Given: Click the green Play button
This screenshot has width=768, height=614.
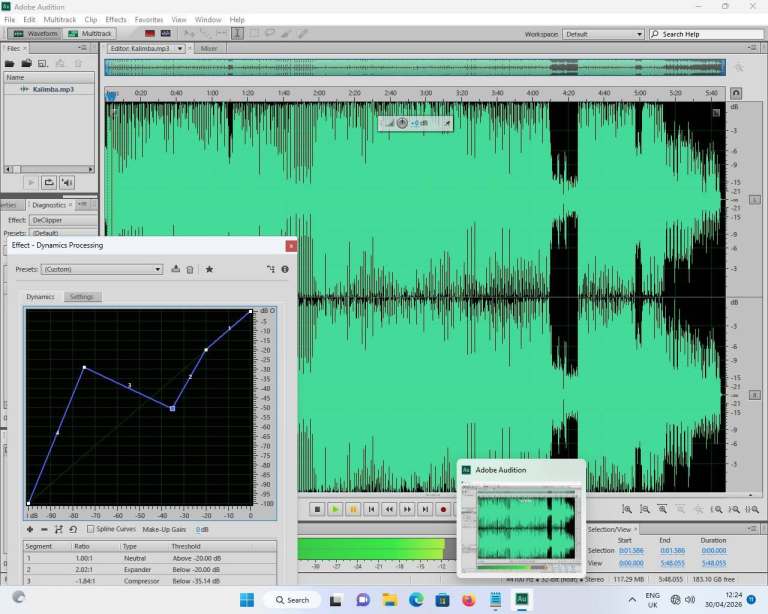Looking at the screenshot, I should tap(335, 509).
